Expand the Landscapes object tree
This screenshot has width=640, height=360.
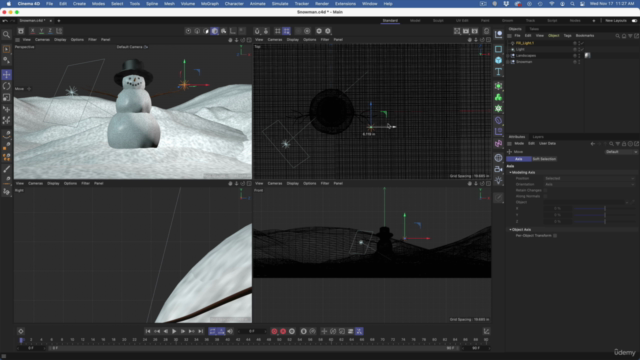click(508, 56)
